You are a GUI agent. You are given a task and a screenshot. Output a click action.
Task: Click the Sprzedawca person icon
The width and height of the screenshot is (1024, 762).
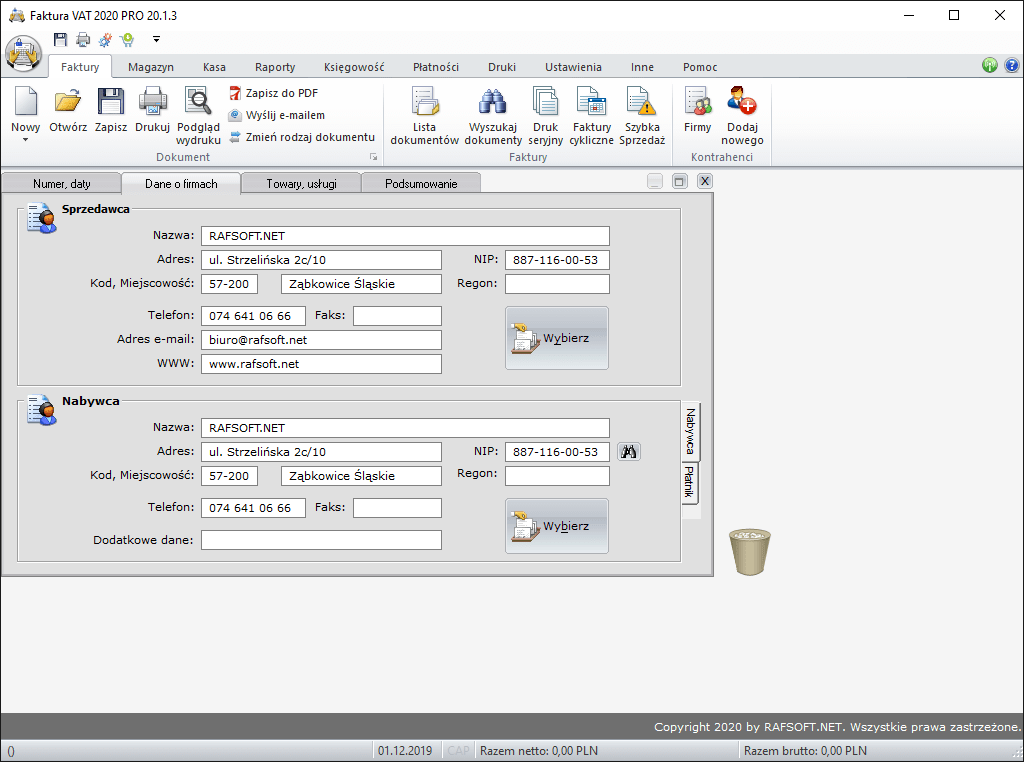(42, 218)
